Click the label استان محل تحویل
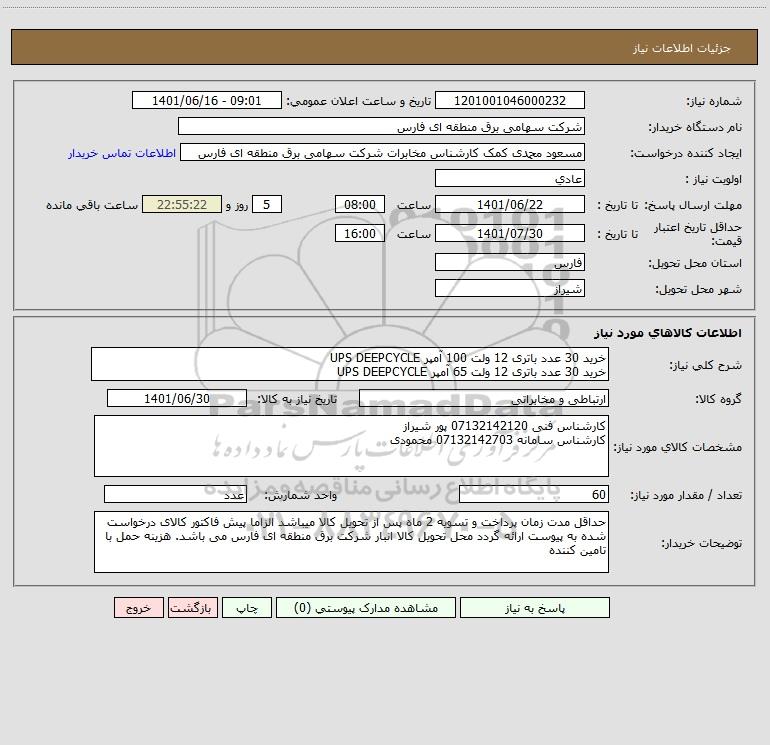 click(695, 264)
